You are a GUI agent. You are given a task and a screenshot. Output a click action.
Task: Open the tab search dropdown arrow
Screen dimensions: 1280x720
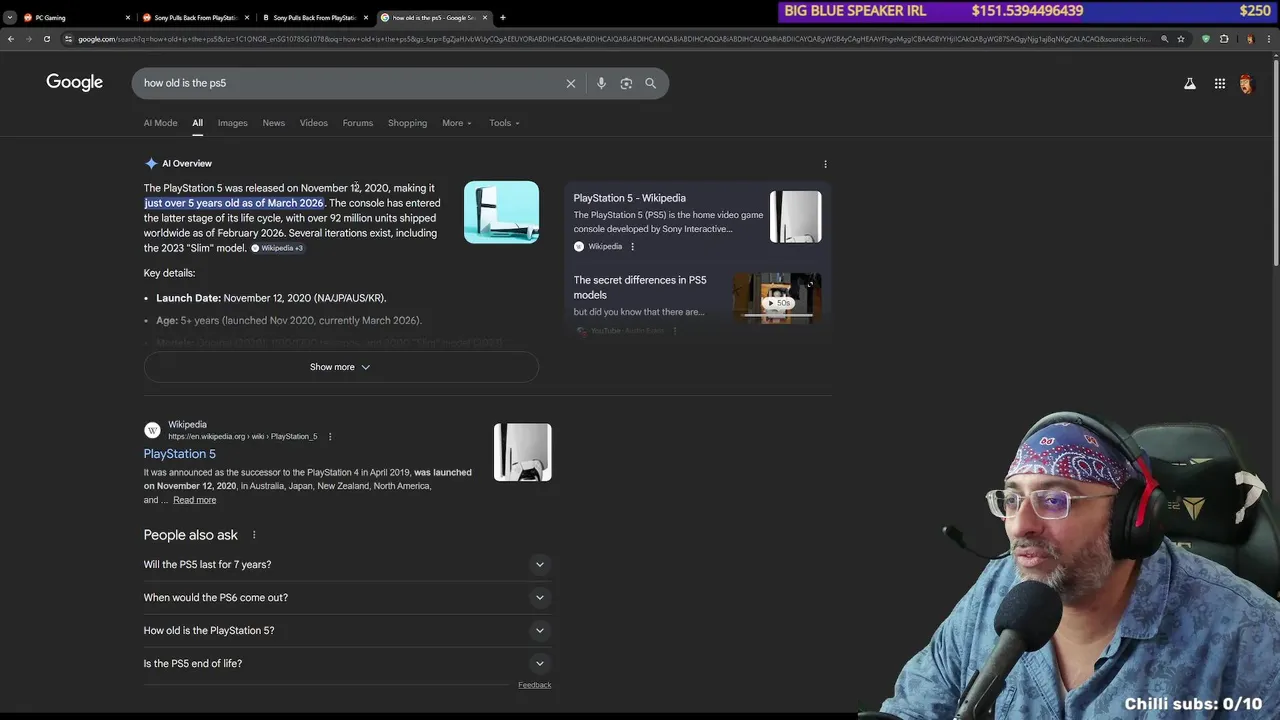(x=10, y=17)
